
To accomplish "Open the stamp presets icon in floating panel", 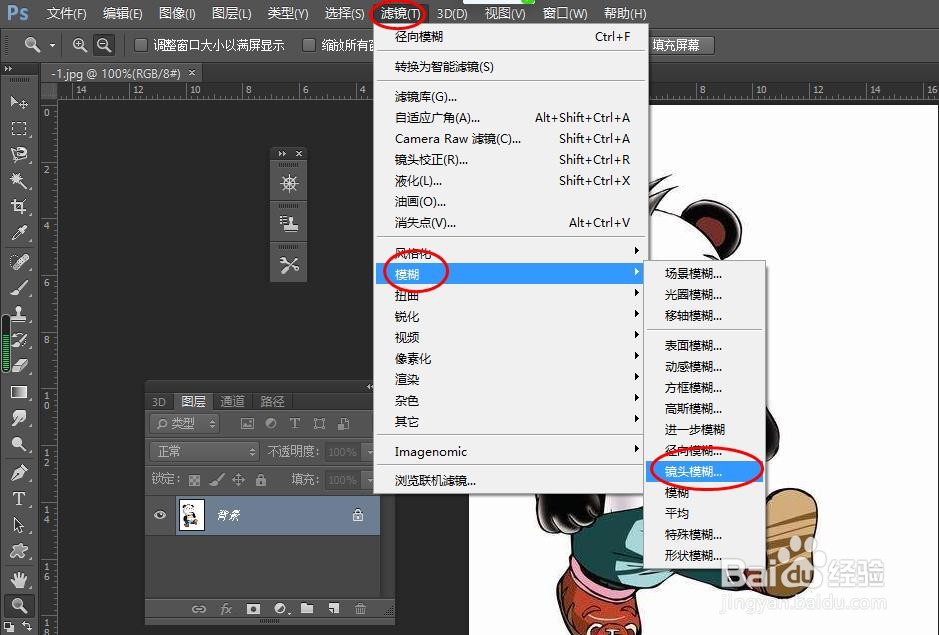I will (x=289, y=223).
